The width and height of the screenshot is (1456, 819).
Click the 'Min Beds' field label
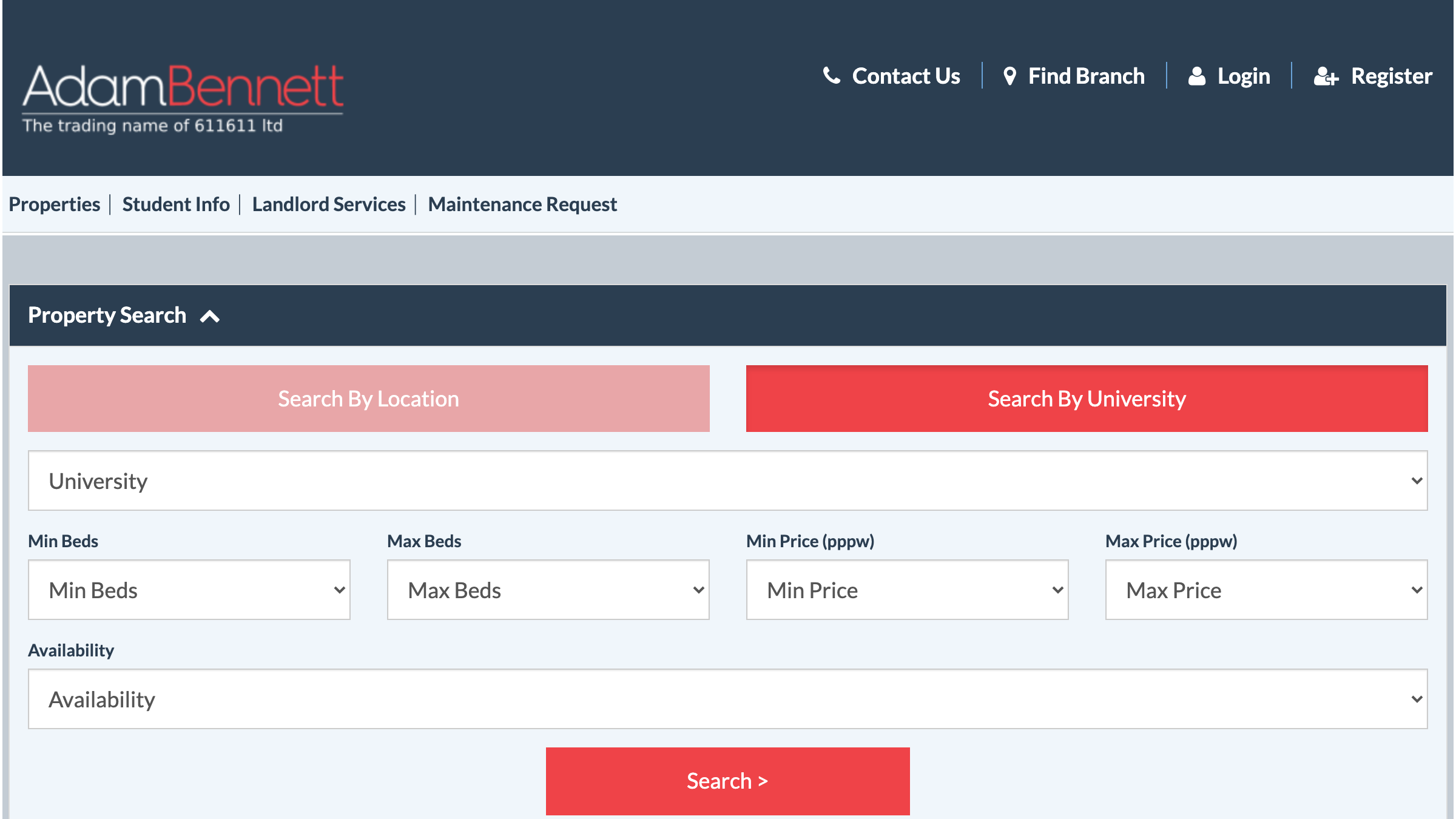pos(63,541)
